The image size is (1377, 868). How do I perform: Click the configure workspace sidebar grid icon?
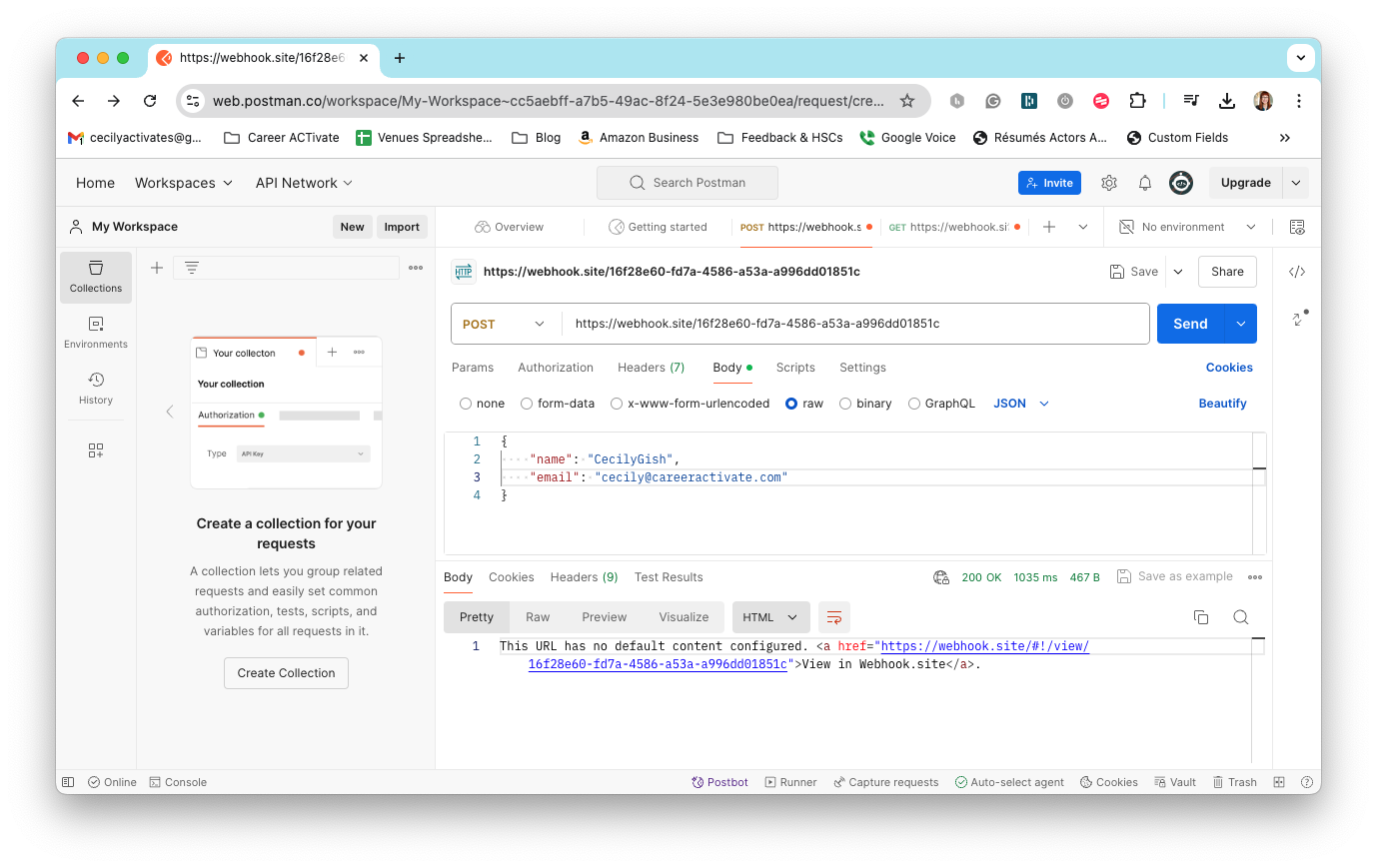coord(96,450)
